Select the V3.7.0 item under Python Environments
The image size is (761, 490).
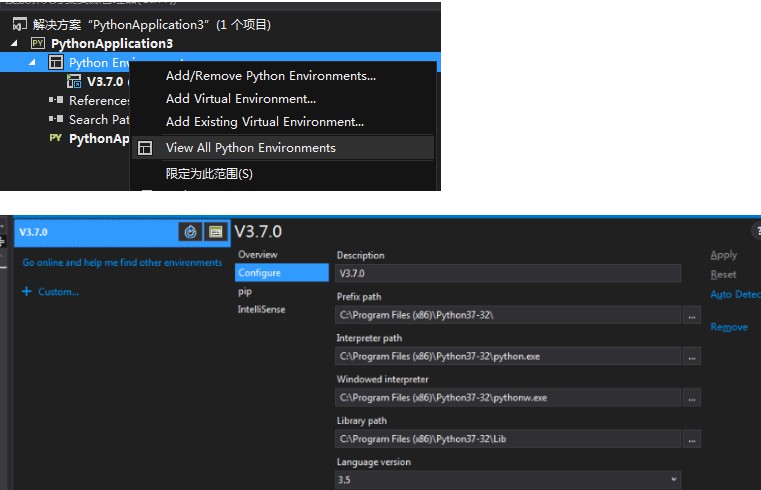point(105,82)
